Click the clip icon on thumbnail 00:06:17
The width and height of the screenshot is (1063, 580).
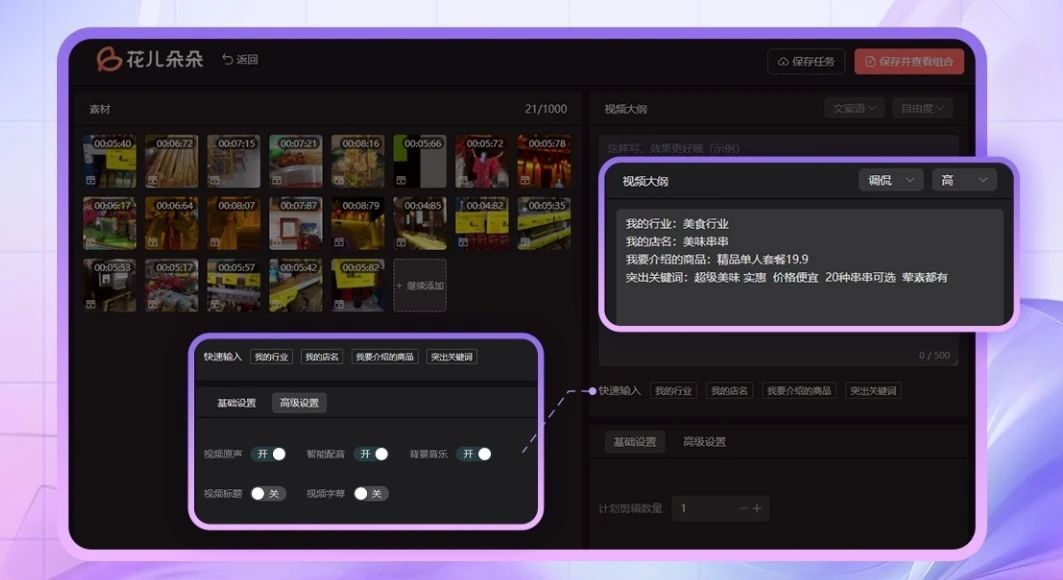click(90, 242)
